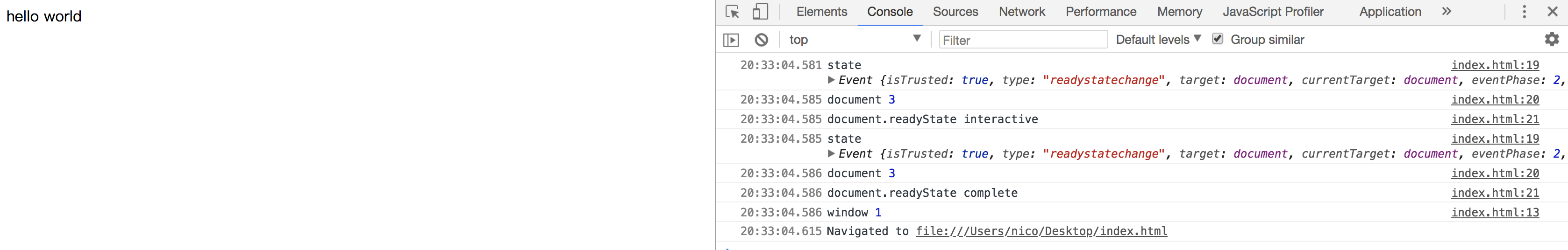1568x250 pixels.
Task: Close the DevTools panel
Action: 1552,12
